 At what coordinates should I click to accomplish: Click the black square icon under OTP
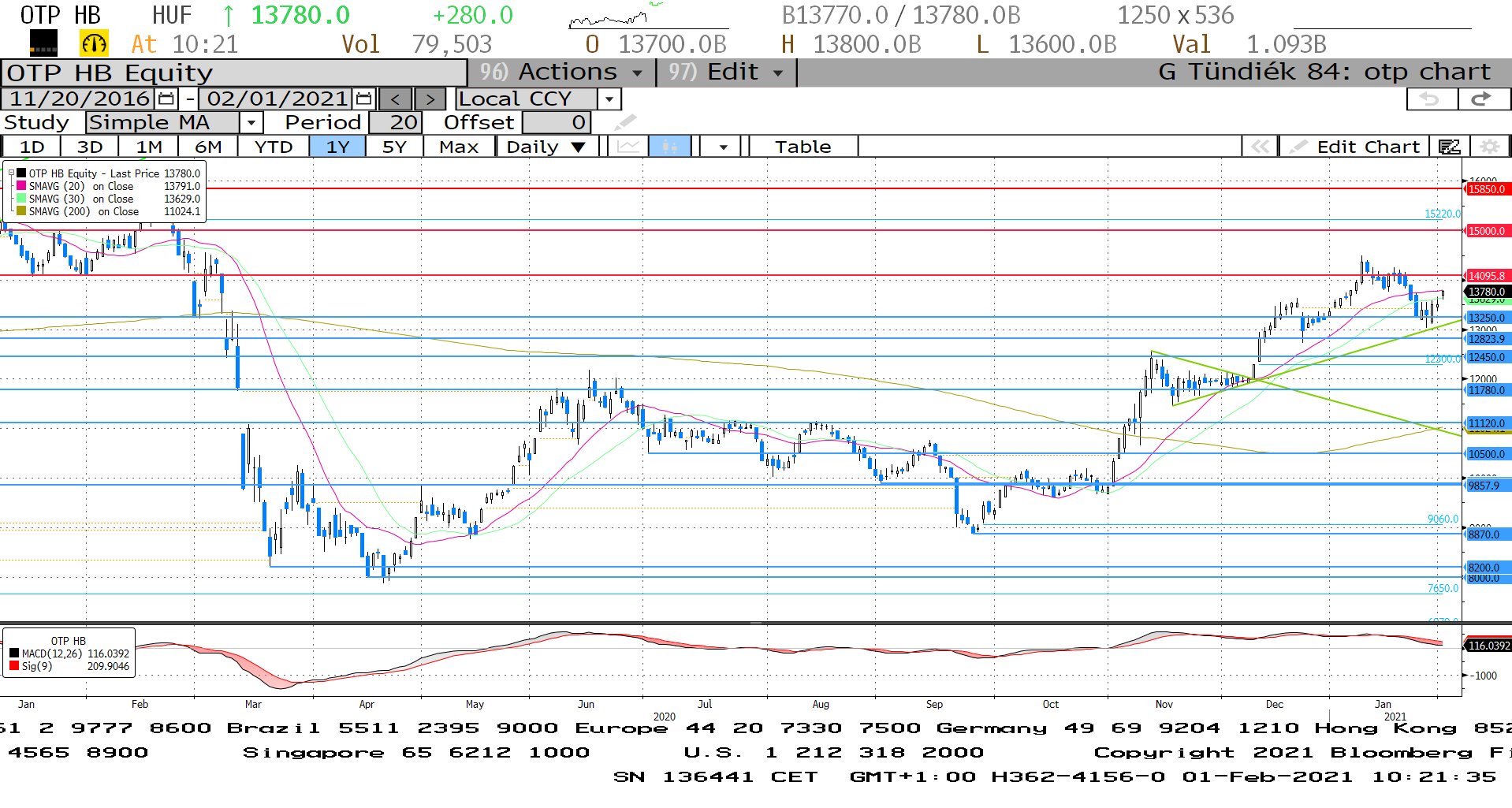pos(43,43)
